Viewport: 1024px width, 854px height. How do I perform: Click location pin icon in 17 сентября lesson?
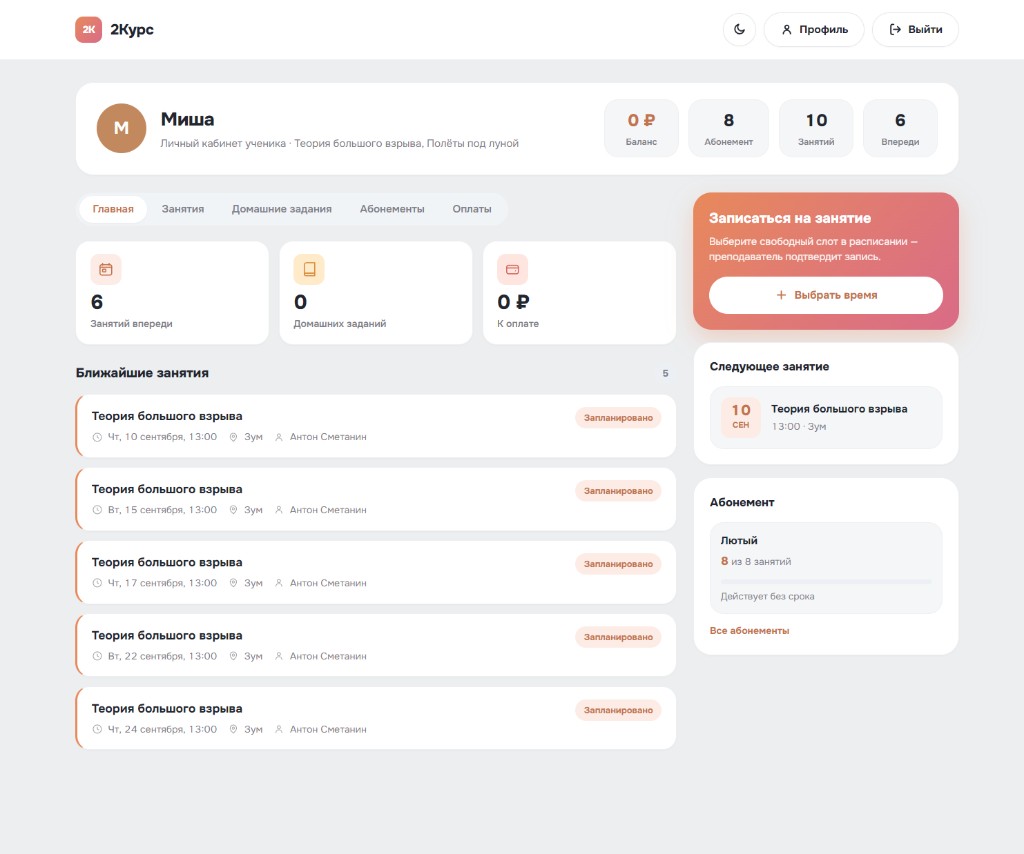[x=233, y=583]
